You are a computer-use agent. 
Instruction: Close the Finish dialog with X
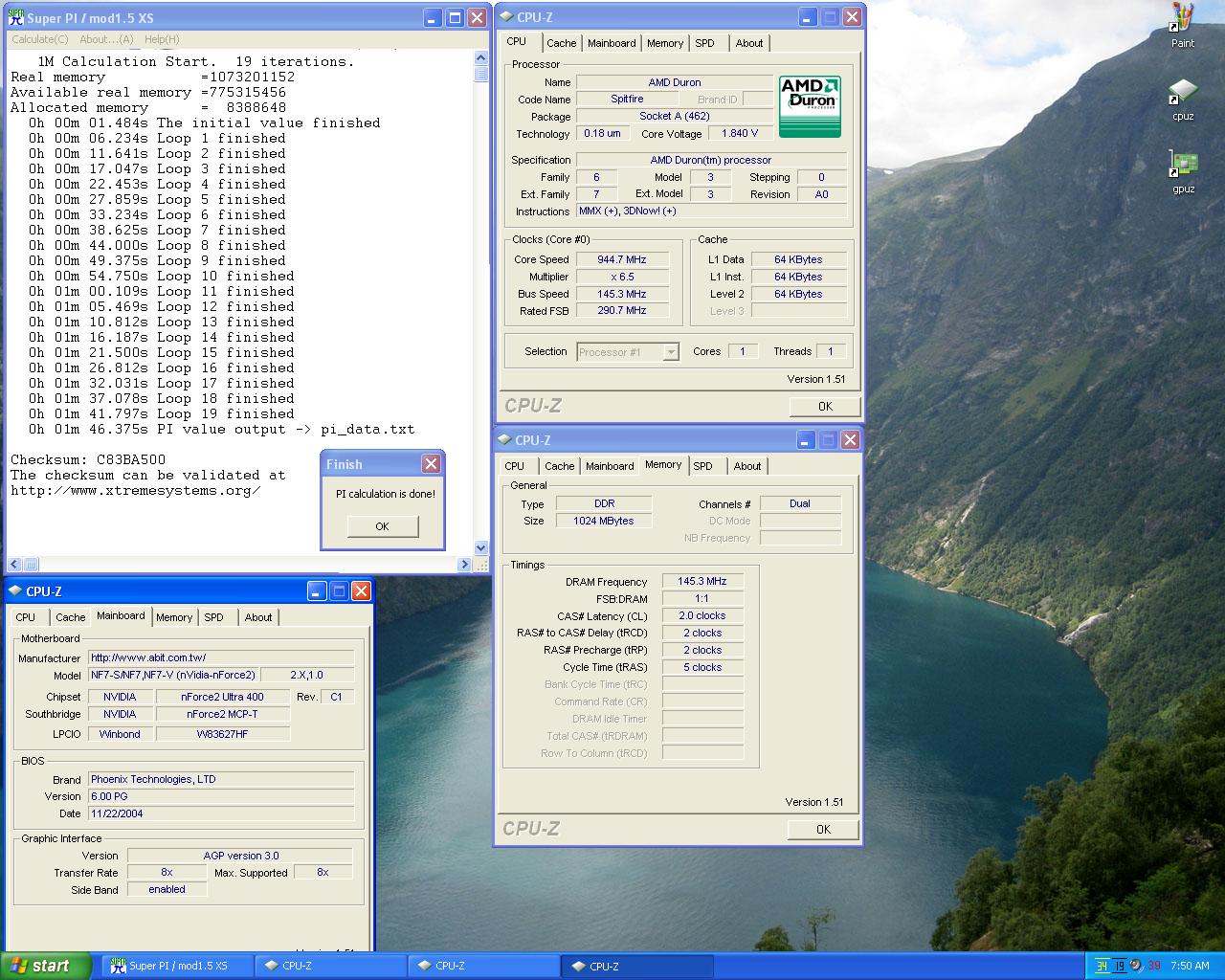[431, 463]
